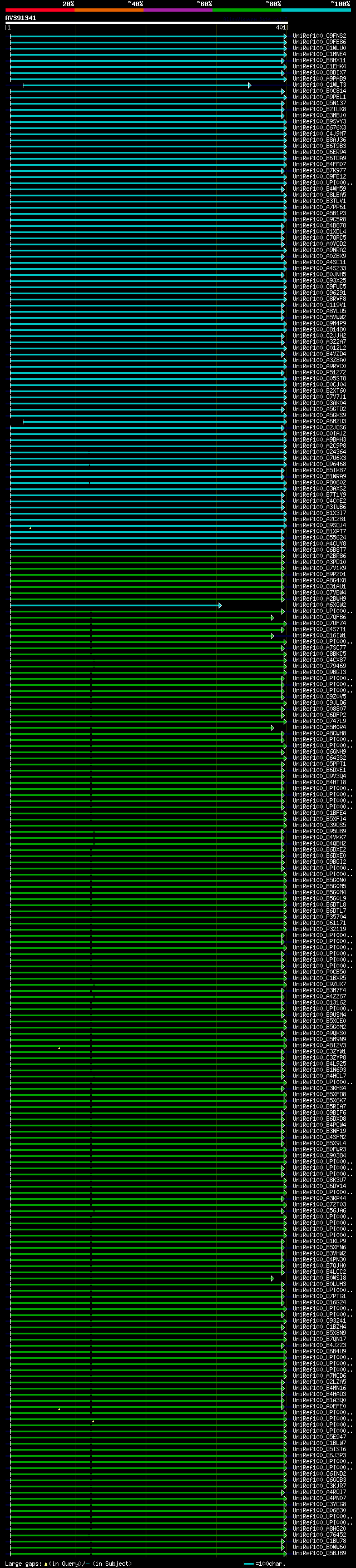The width and height of the screenshot is (356, 1568).
Task: Click the short alignment bar for UniRef100_Q1WLT3
Action: pos(137,85)
